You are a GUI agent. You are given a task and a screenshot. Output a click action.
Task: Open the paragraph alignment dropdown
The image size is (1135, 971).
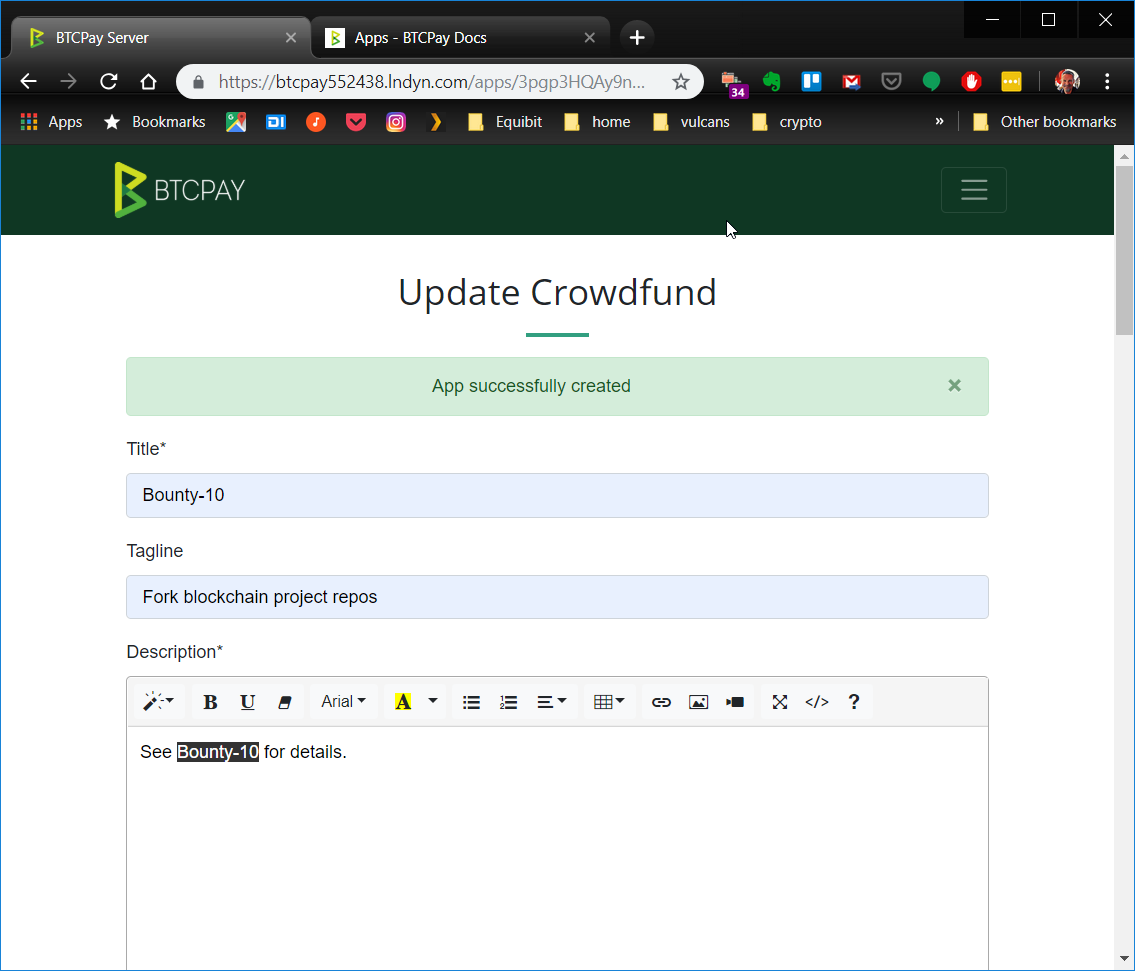(552, 701)
